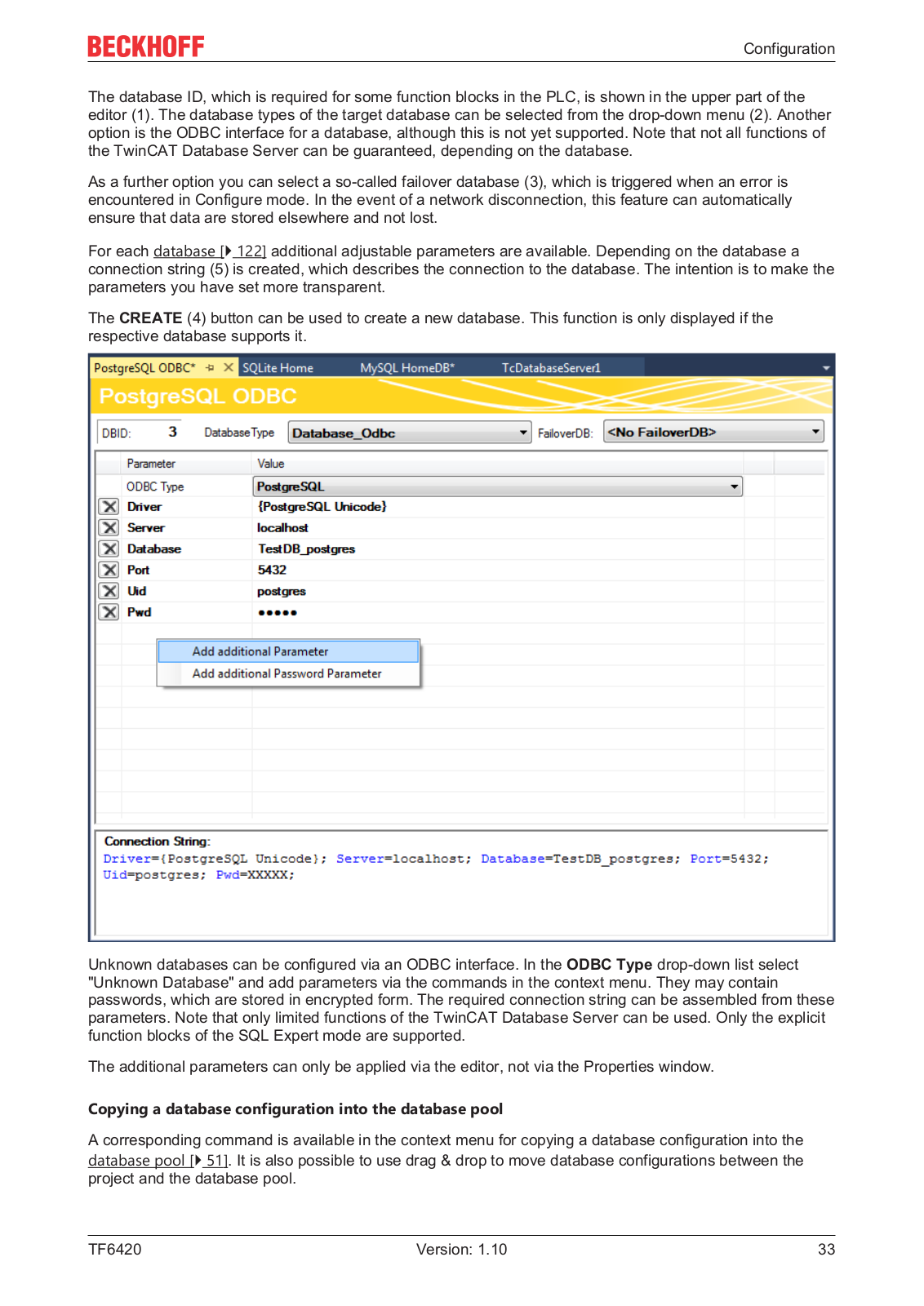Remove the Driver parameter row
The image size is (924, 1306).
(109, 507)
